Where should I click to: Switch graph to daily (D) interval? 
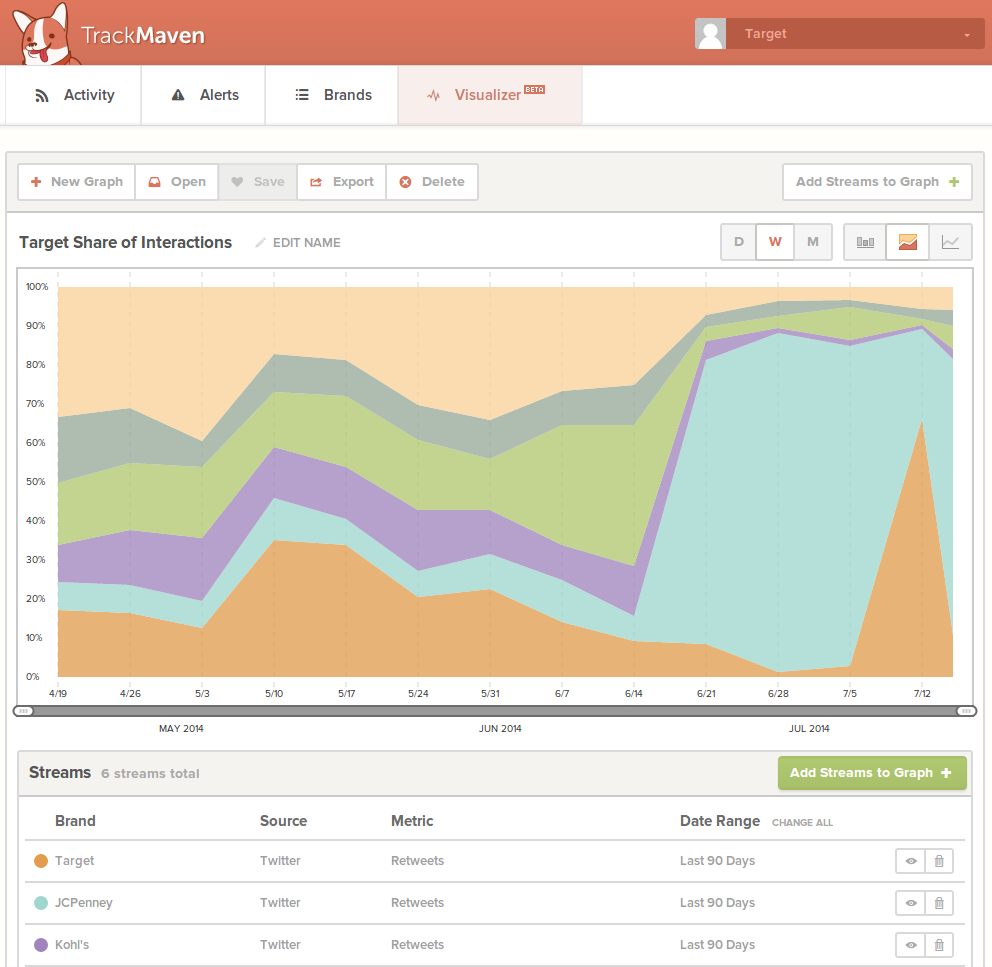coord(738,242)
